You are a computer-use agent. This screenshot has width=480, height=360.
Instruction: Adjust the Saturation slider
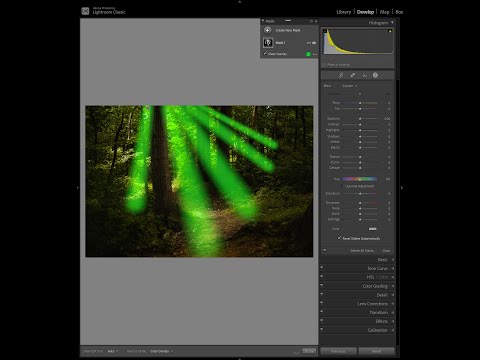[360, 194]
